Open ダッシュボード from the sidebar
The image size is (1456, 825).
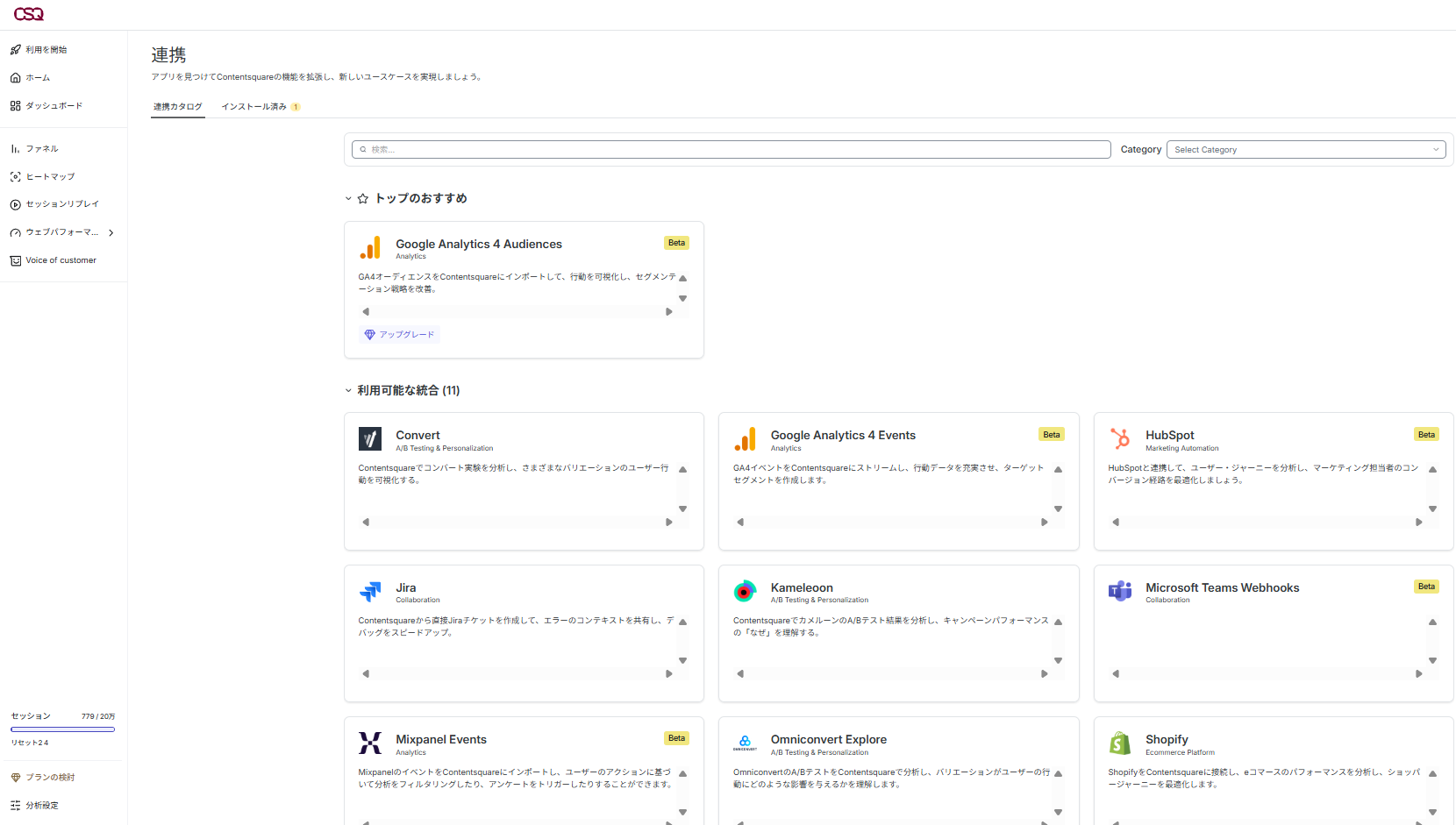click(46, 106)
